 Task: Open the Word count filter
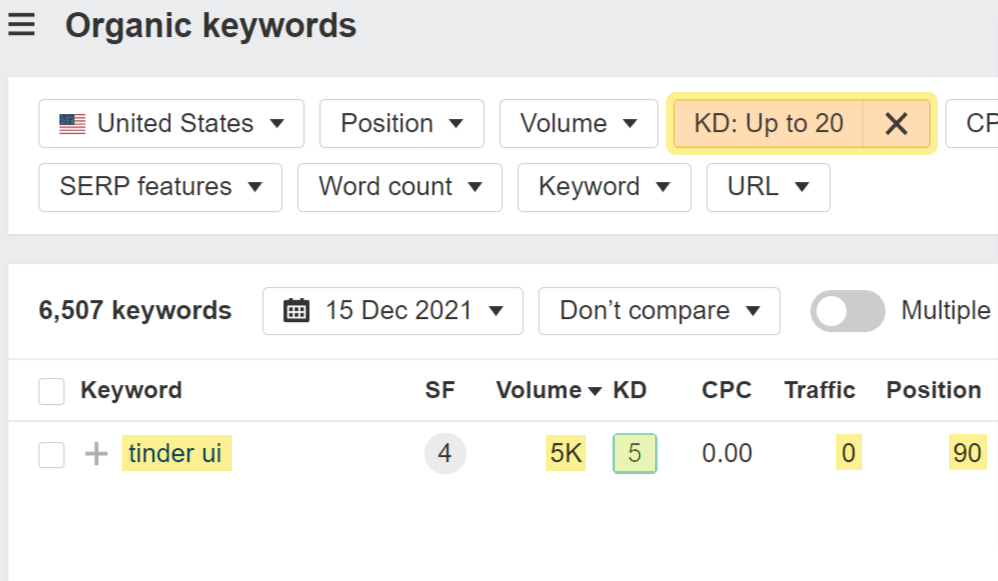[x=399, y=187]
